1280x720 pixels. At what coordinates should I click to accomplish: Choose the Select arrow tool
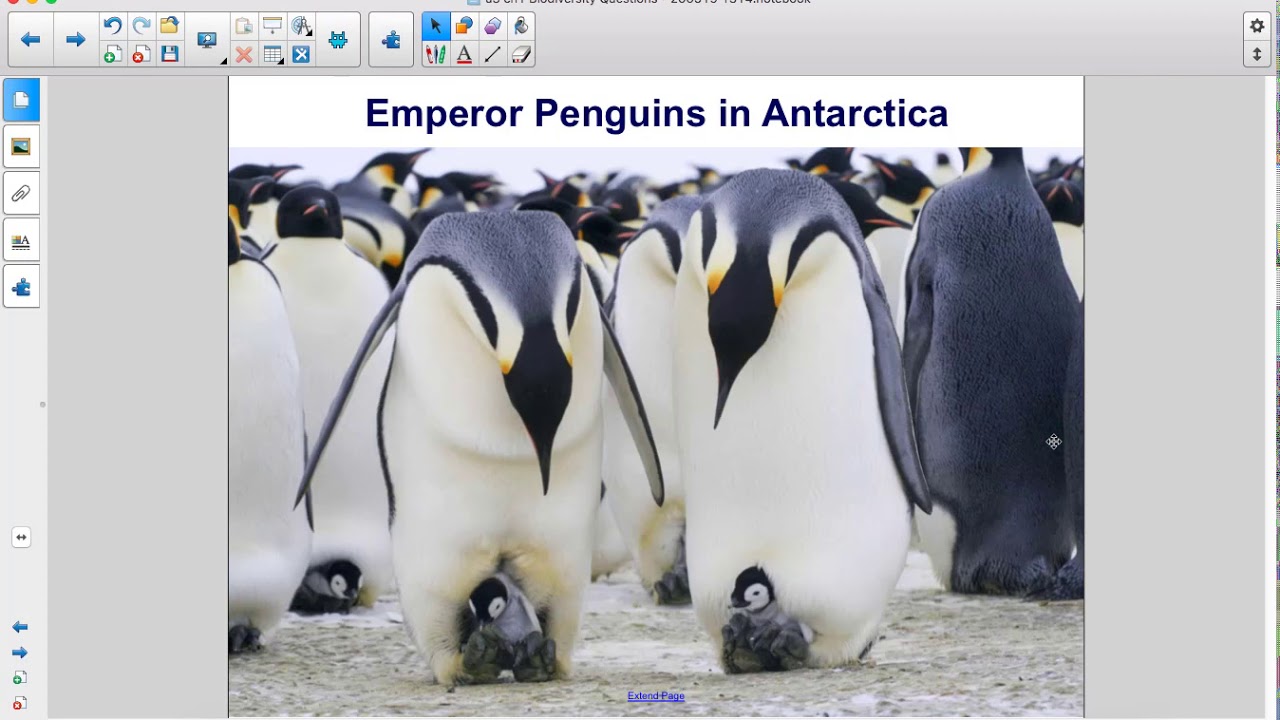435,26
